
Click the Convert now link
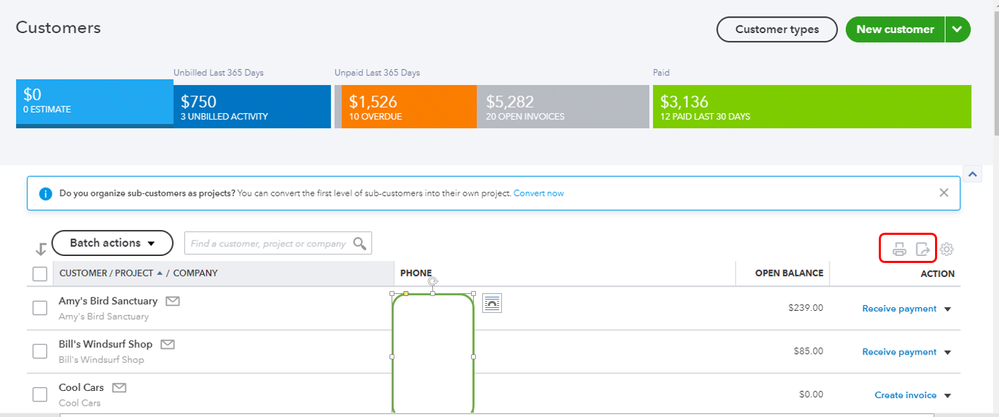[538, 193]
